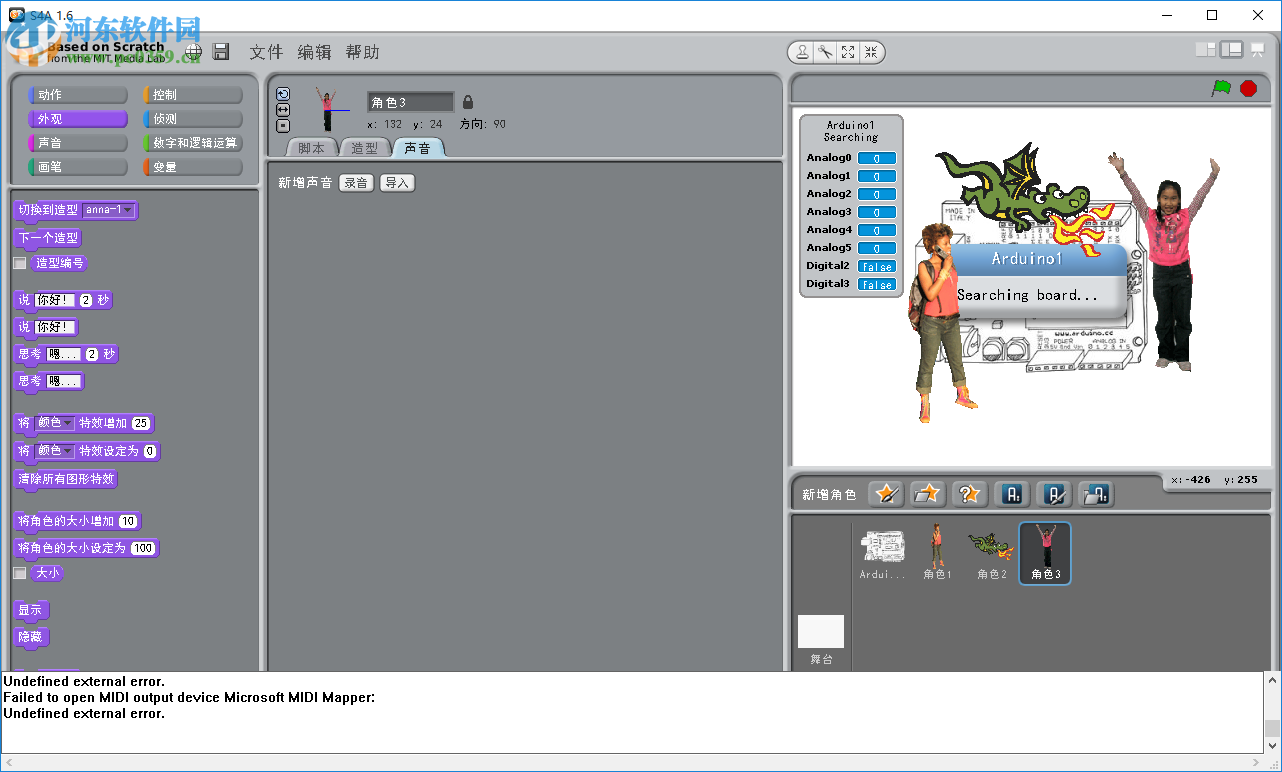Click the green flag to start
The height and width of the screenshot is (772, 1282).
click(x=1221, y=88)
